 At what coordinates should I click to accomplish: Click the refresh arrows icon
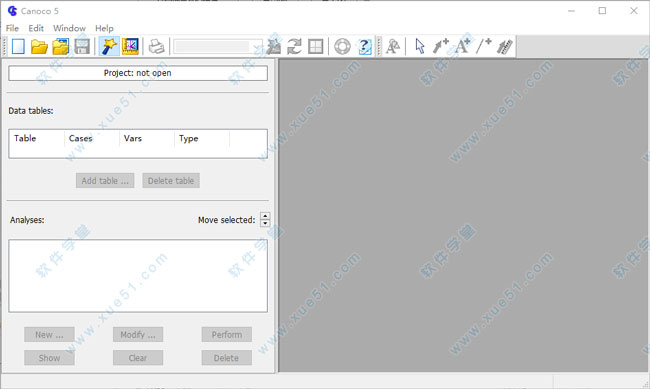tap(294, 46)
